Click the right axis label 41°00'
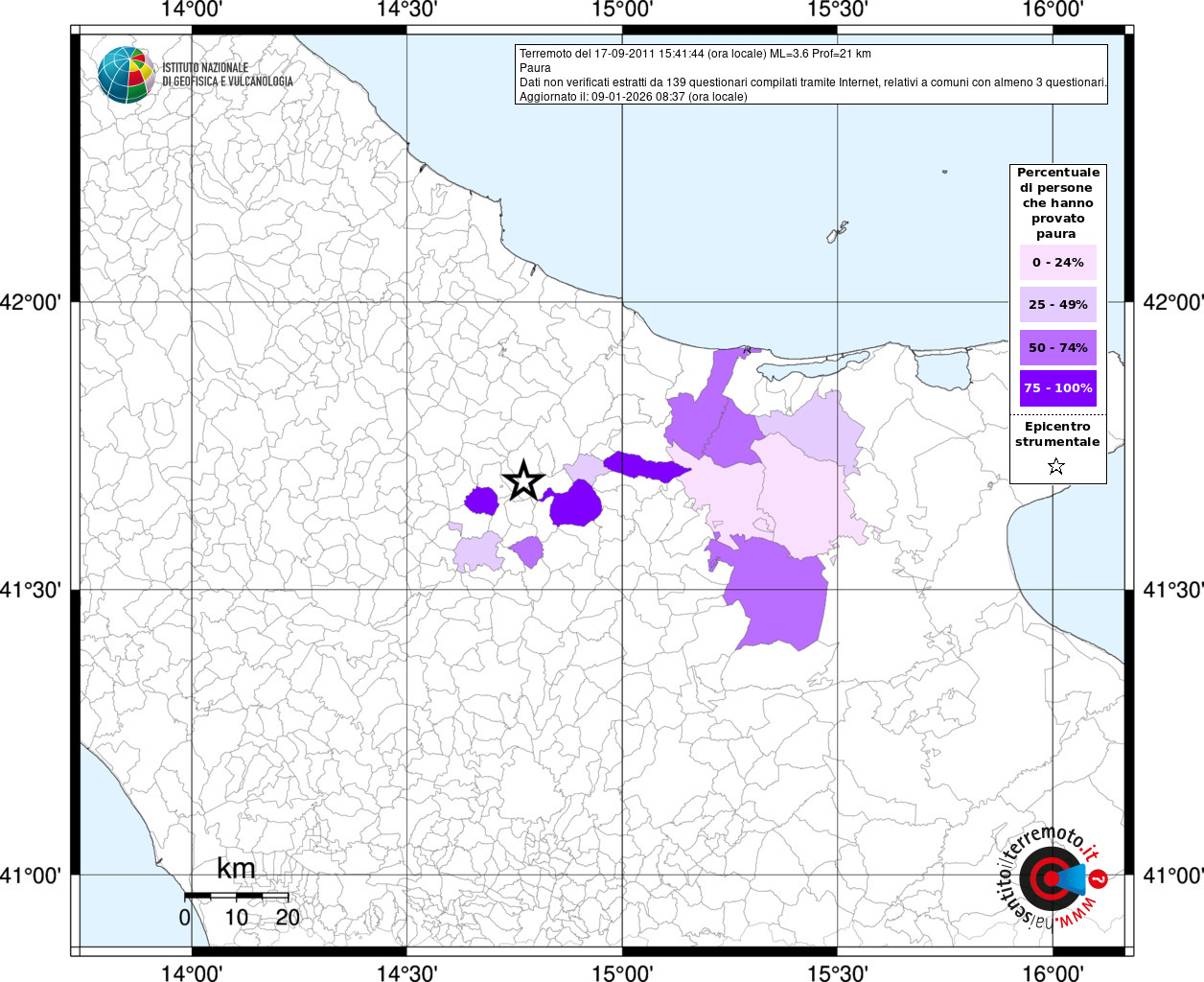This screenshot has width=1204, height=982. [x=1173, y=875]
